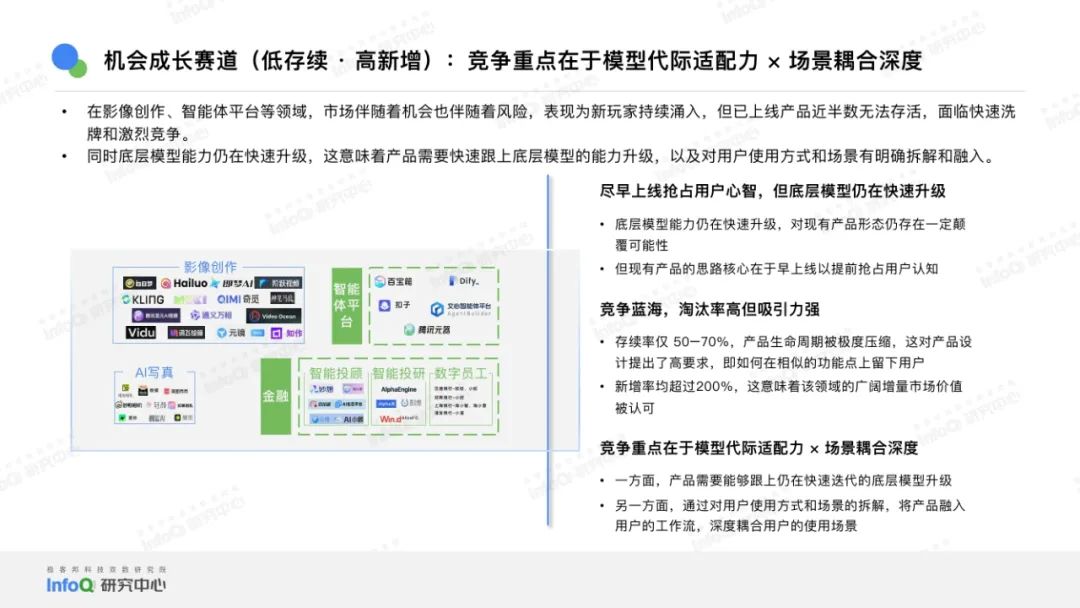The height and width of the screenshot is (608, 1080).
Task: Click heading 尽早上线抢占用户心智
Action: click(x=772, y=191)
